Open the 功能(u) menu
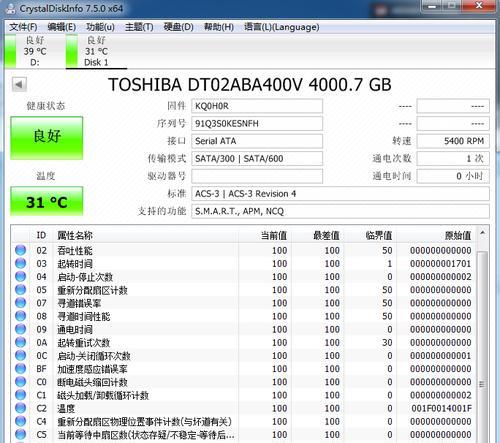The height and width of the screenshot is (443, 500). pos(100,27)
